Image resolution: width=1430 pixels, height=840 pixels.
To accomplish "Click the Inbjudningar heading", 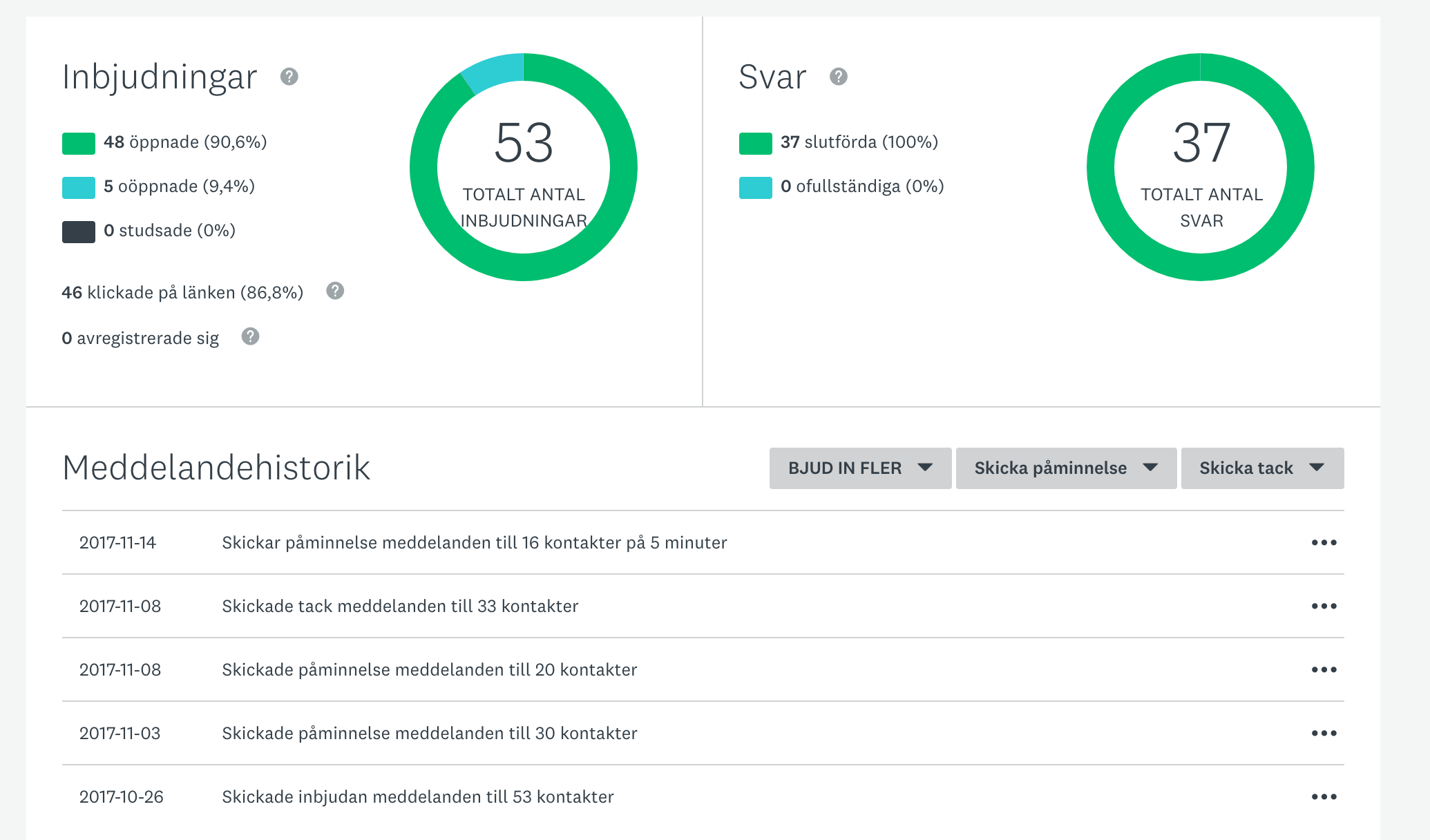I will pos(160,77).
